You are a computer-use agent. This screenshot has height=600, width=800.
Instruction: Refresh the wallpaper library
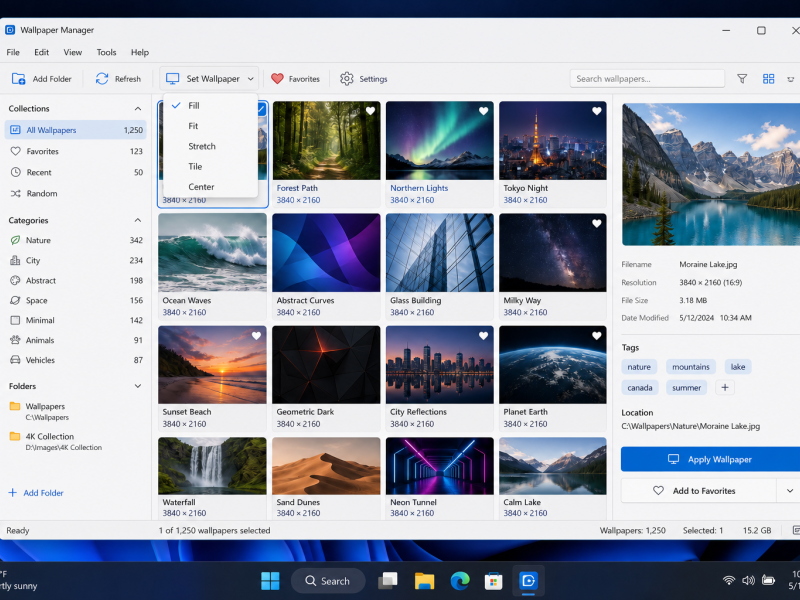[x=118, y=79]
